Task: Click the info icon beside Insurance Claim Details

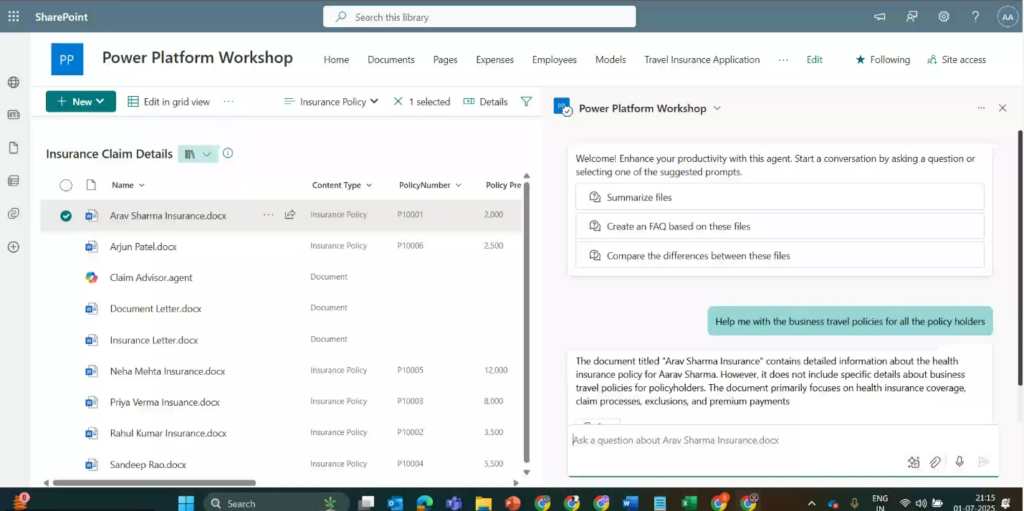Action: 228,153
